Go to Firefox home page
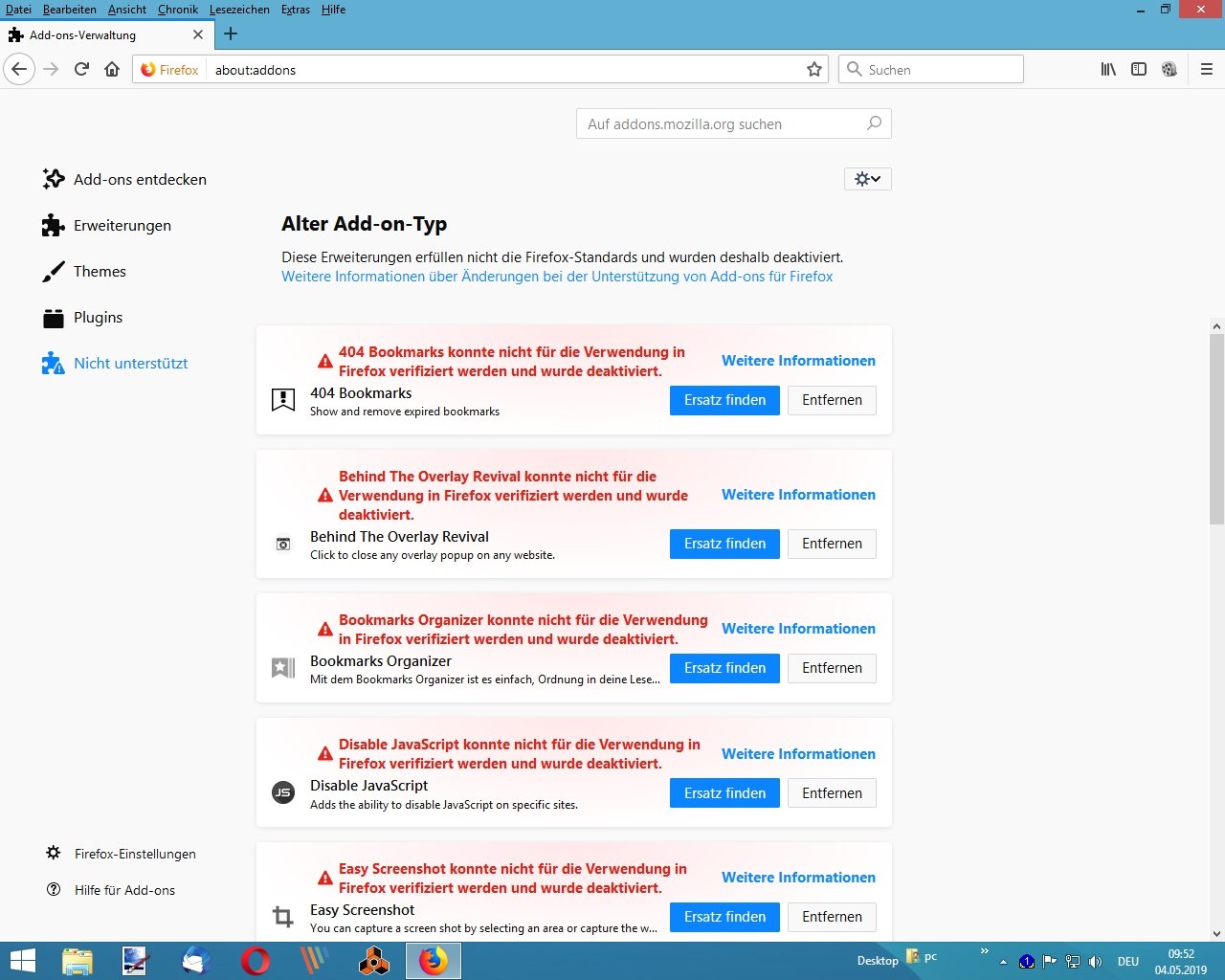Viewport: 1225px width, 980px height. pyautogui.click(x=112, y=69)
